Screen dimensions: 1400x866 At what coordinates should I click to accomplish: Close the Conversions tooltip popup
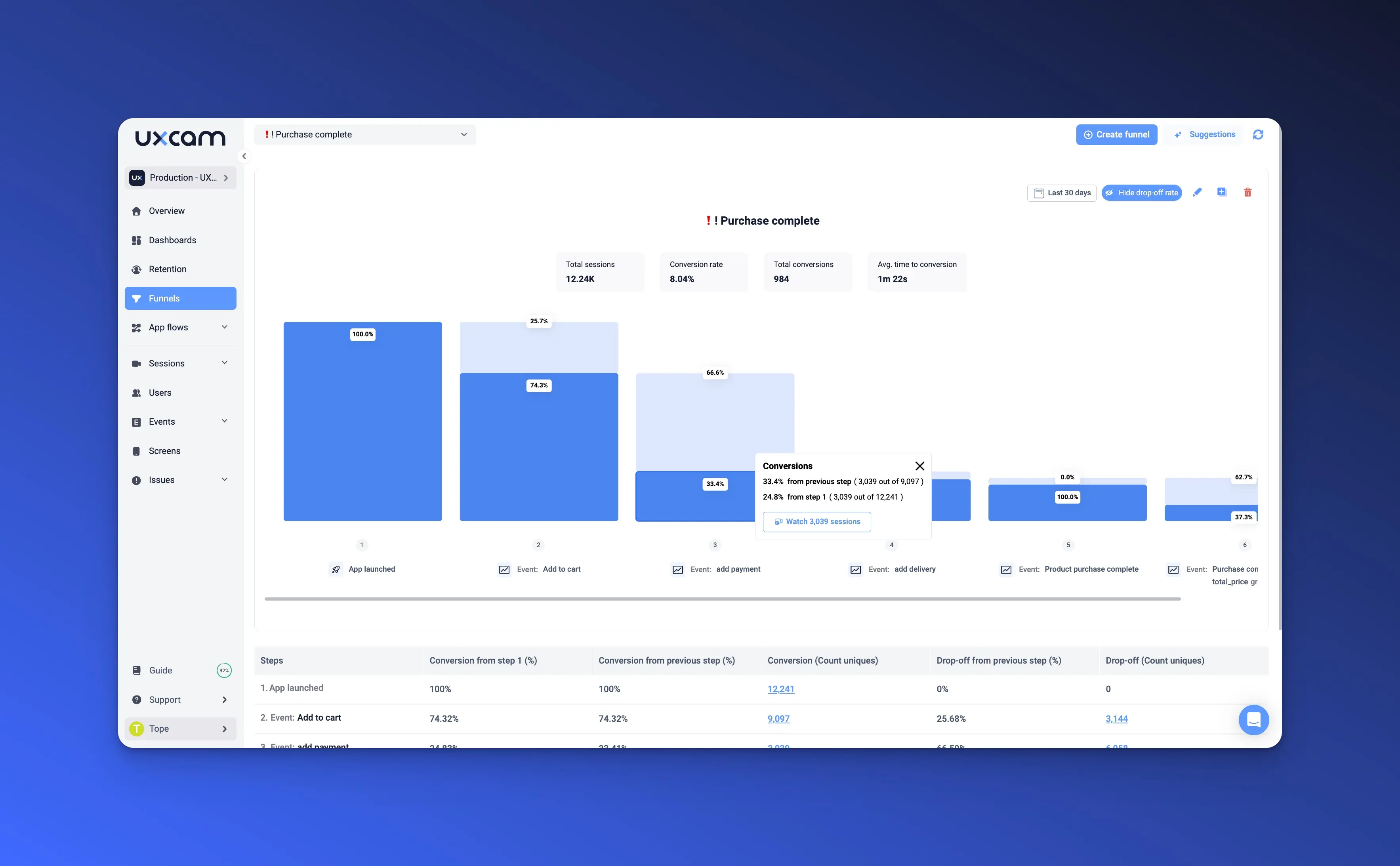pyautogui.click(x=919, y=465)
